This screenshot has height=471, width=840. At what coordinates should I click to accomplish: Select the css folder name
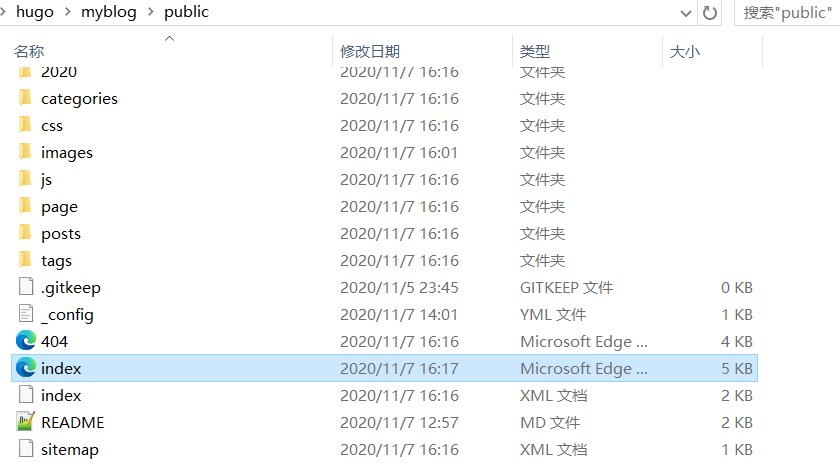[52, 126]
